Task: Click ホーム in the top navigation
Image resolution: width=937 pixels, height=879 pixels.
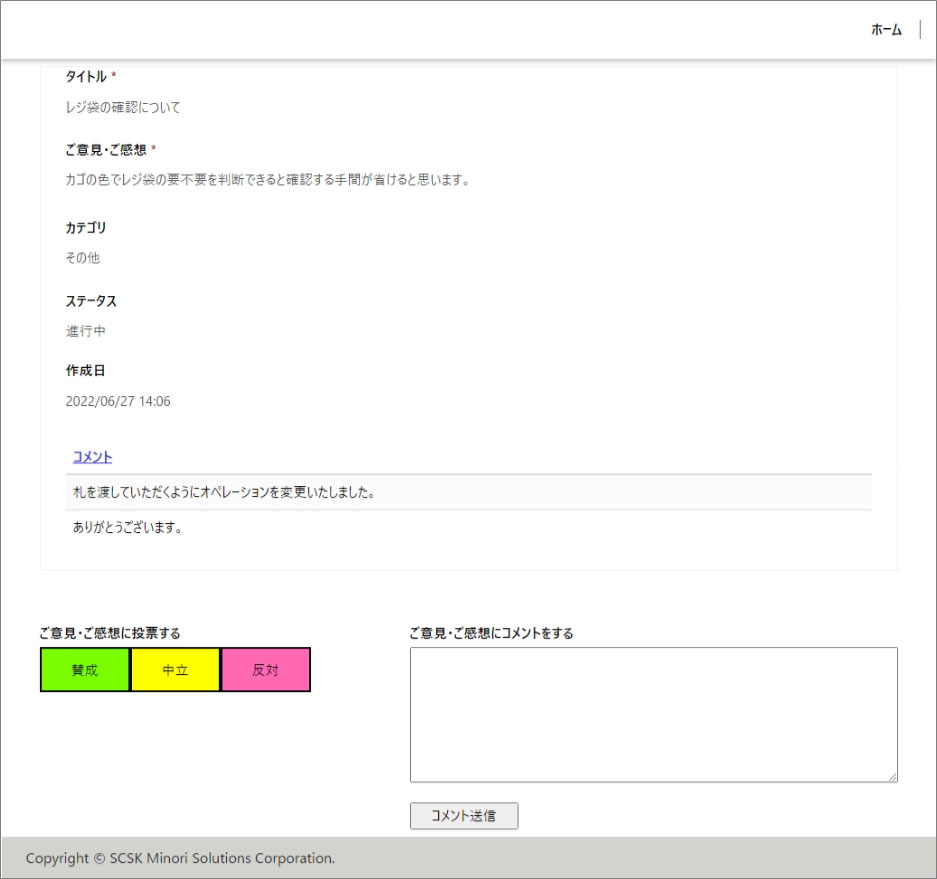Action: (886, 30)
